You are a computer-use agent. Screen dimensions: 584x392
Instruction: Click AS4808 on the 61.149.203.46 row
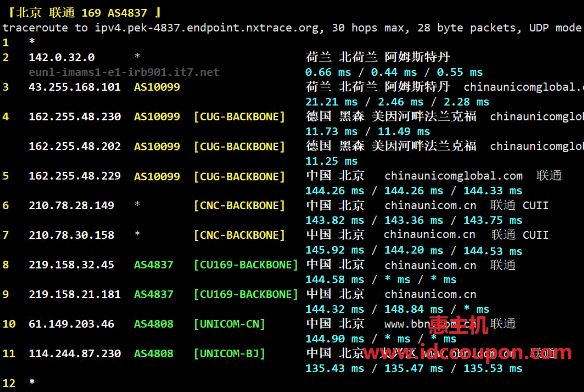[x=153, y=324]
